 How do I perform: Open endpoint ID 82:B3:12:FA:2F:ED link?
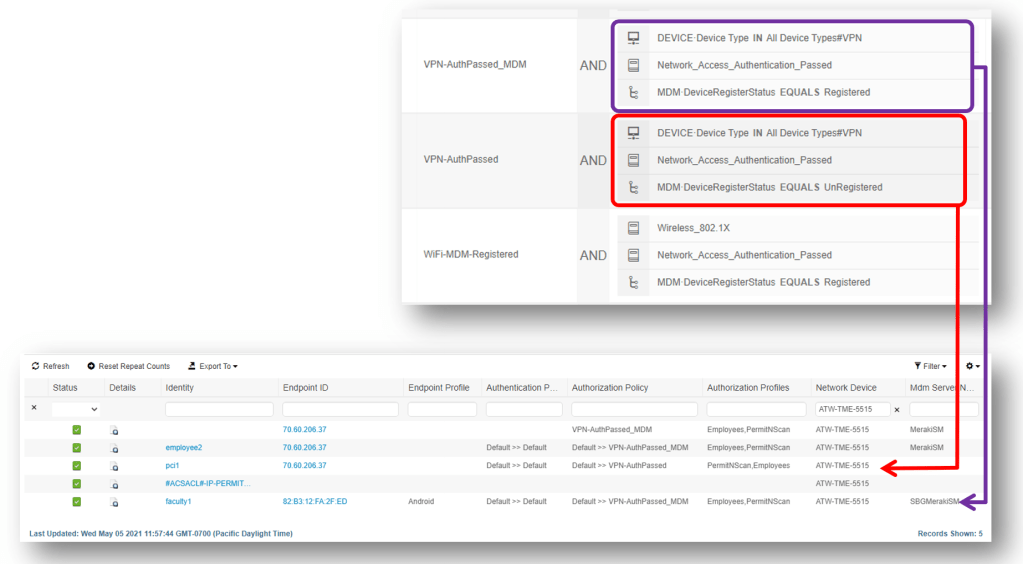point(314,502)
